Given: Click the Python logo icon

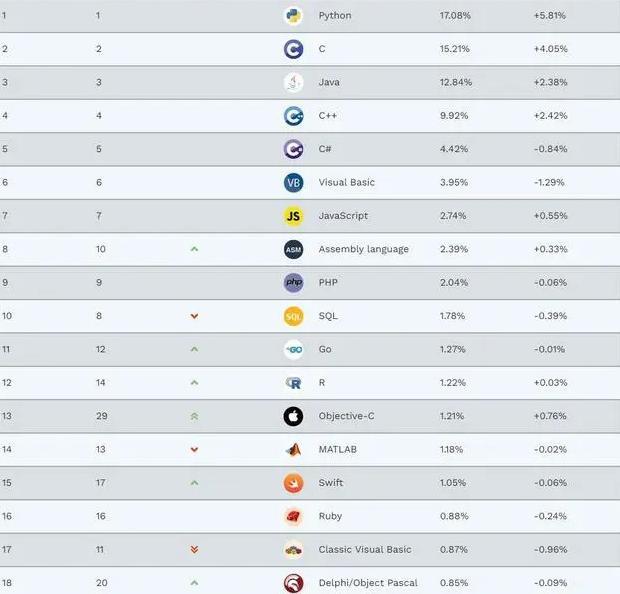Looking at the screenshot, I should (293, 16).
